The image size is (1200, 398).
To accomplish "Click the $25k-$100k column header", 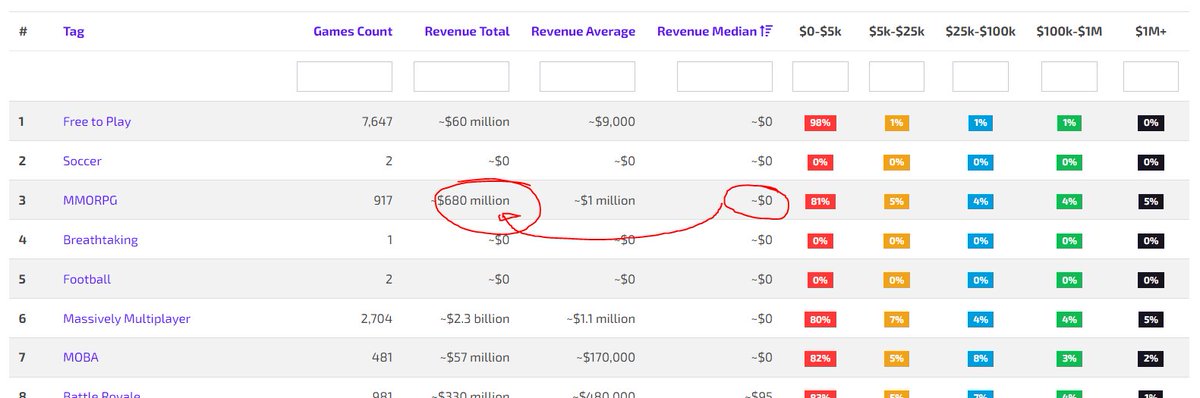I will coord(980,31).
